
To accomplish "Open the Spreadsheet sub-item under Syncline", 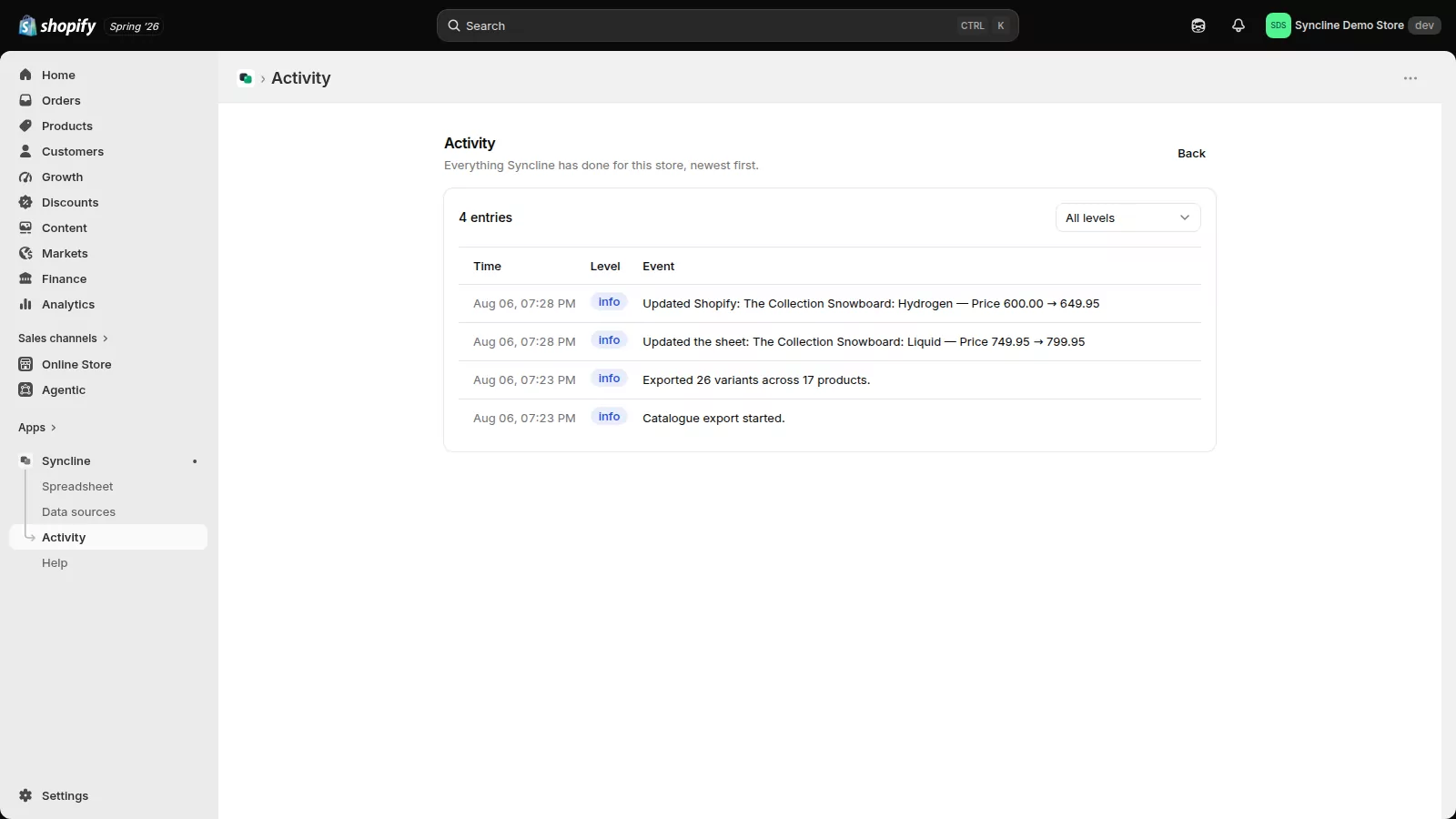I will 77,486.
